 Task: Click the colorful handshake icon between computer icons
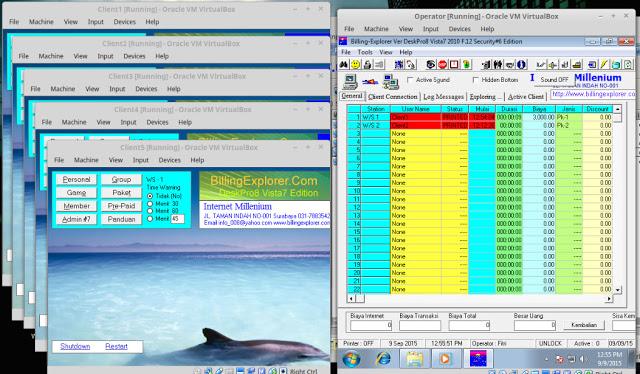pyautogui.click(x=370, y=81)
